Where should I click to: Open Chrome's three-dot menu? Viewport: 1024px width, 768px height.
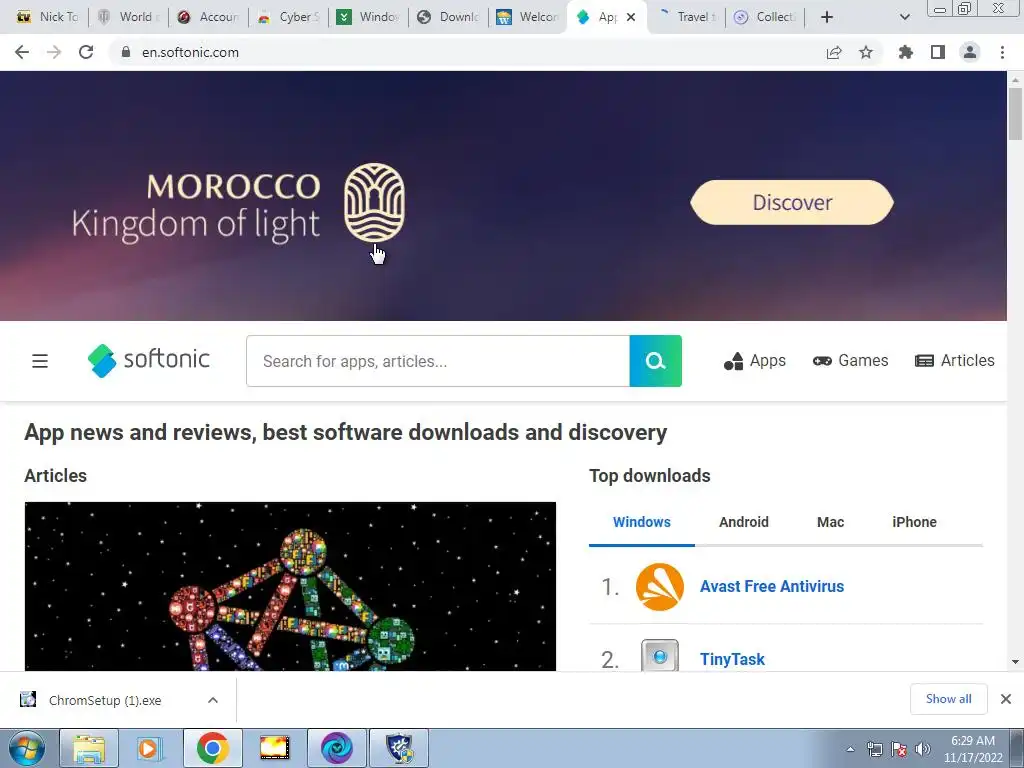[x=1002, y=52]
